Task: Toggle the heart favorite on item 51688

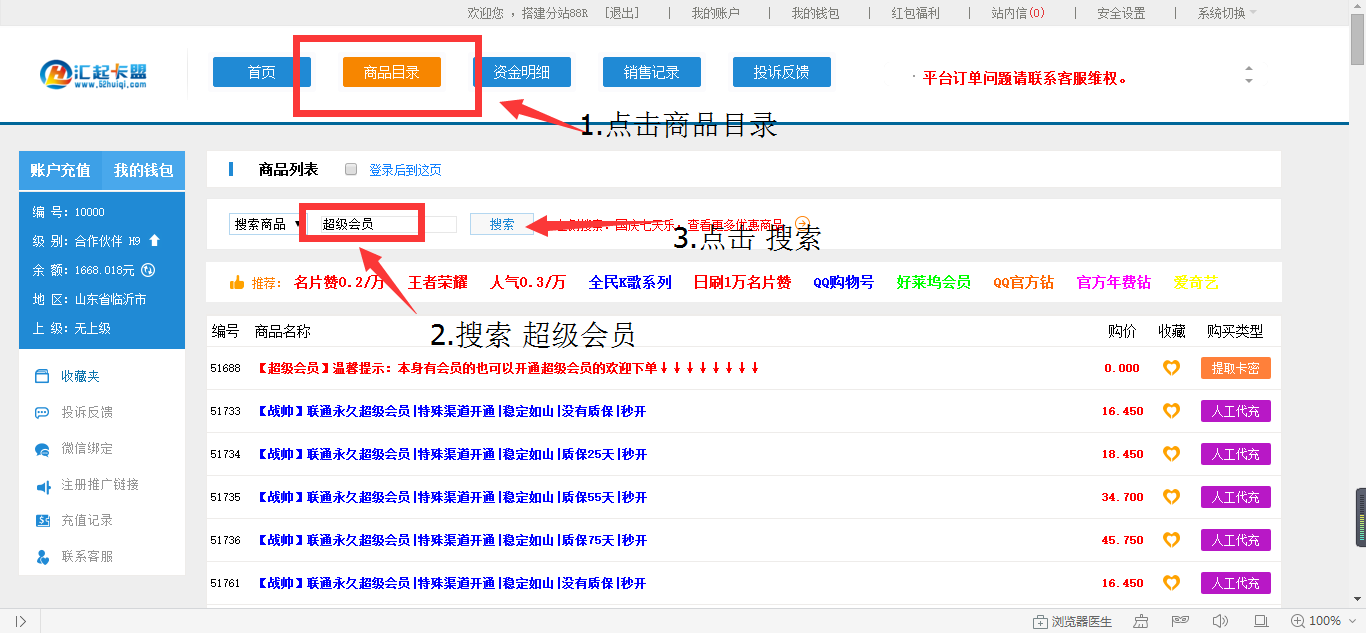Action: pyautogui.click(x=1171, y=368)
